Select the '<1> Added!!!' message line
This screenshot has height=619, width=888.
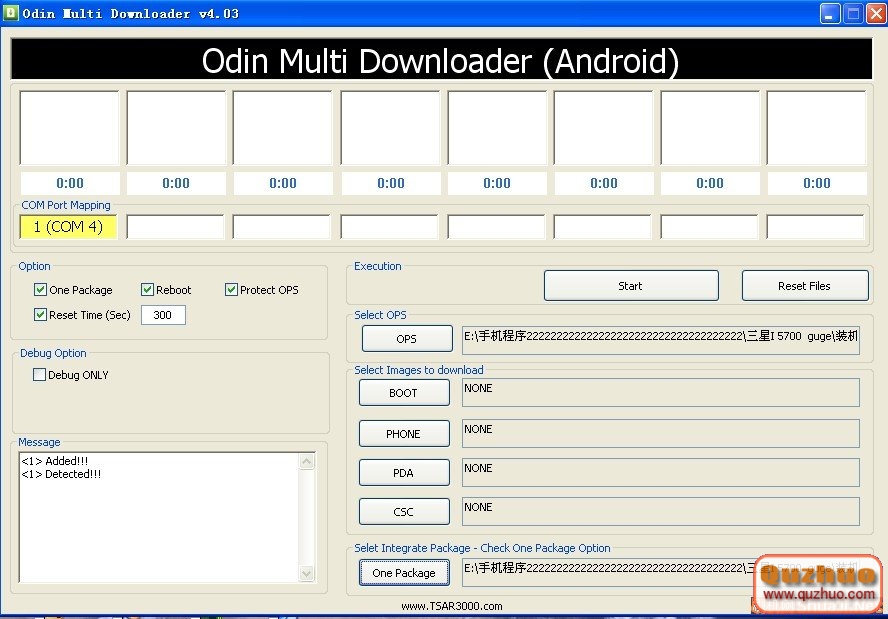coord(55,461)
